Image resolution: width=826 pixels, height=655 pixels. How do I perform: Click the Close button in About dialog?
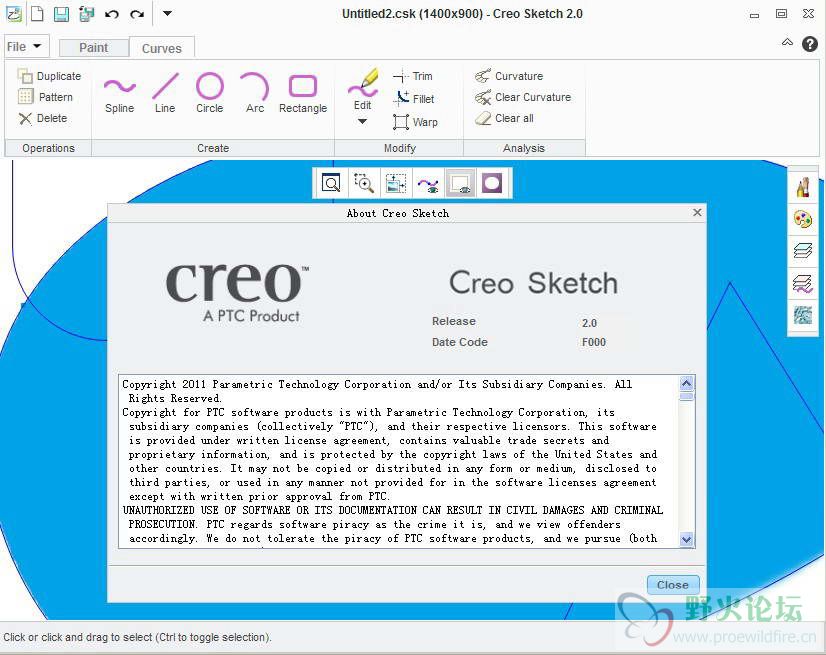pos(673,585)
